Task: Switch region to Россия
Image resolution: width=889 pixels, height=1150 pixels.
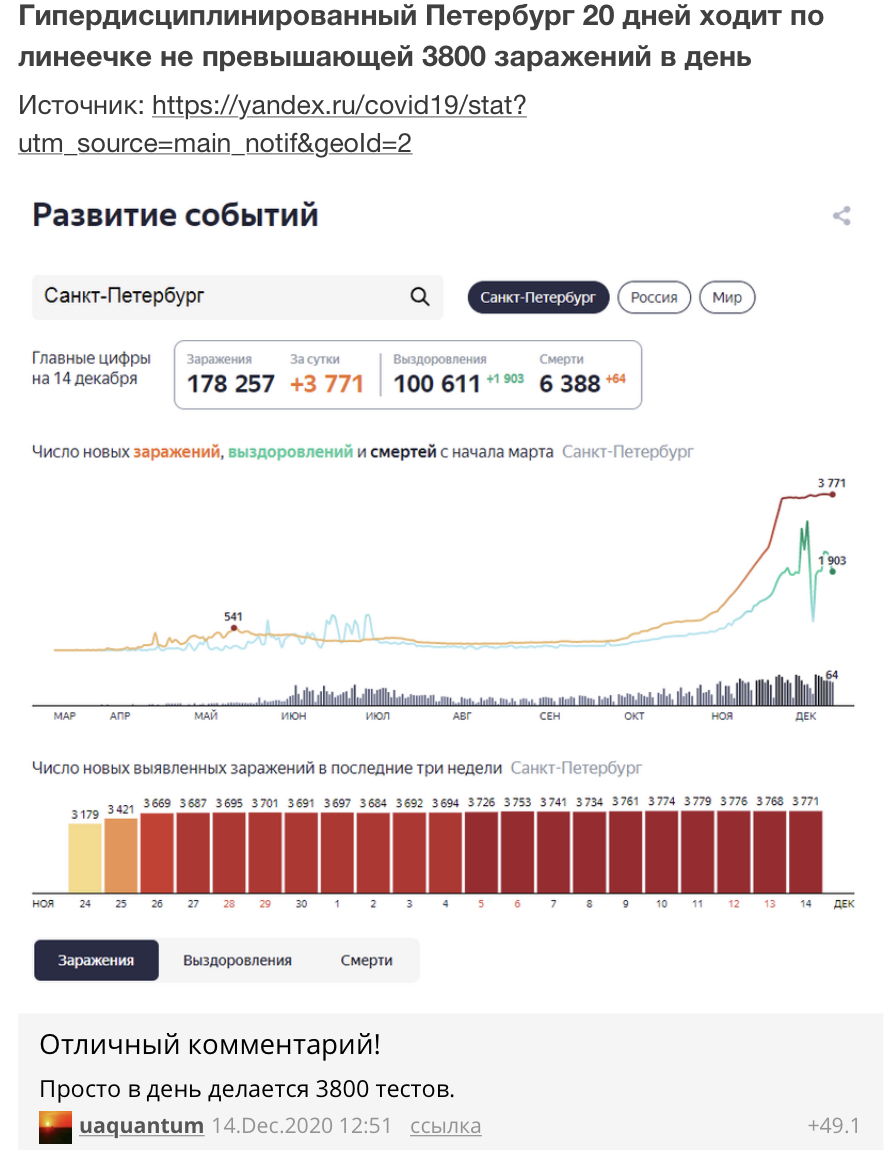Action: (x=654, y=298)
